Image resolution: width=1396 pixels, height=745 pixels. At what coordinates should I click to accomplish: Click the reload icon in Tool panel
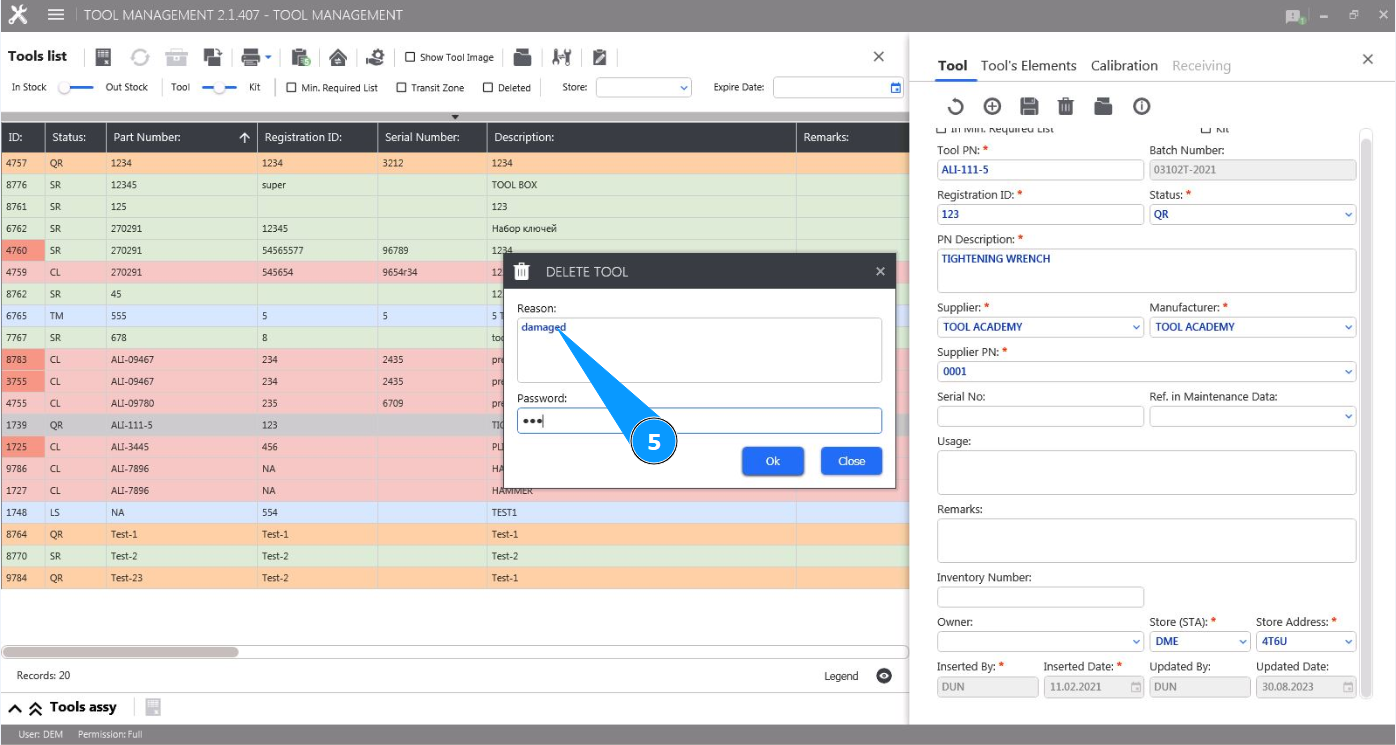point(955,106)
